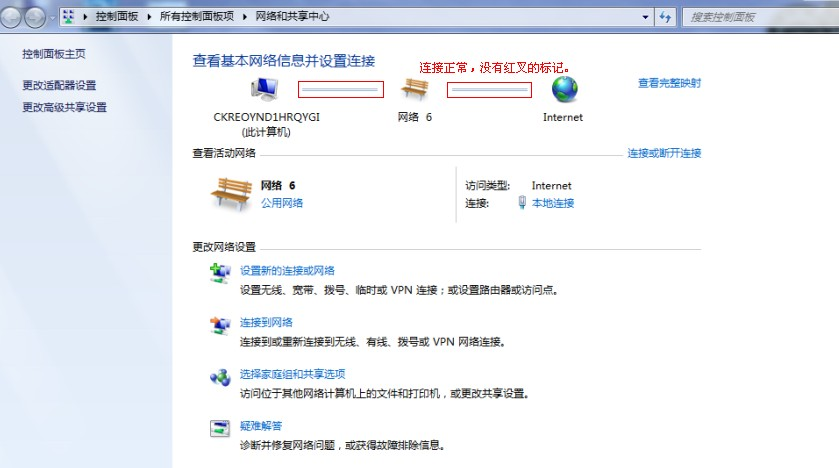Open the 连接到网络 link
The width and height of the screenshot is (839, 468).
click(266, 323)
